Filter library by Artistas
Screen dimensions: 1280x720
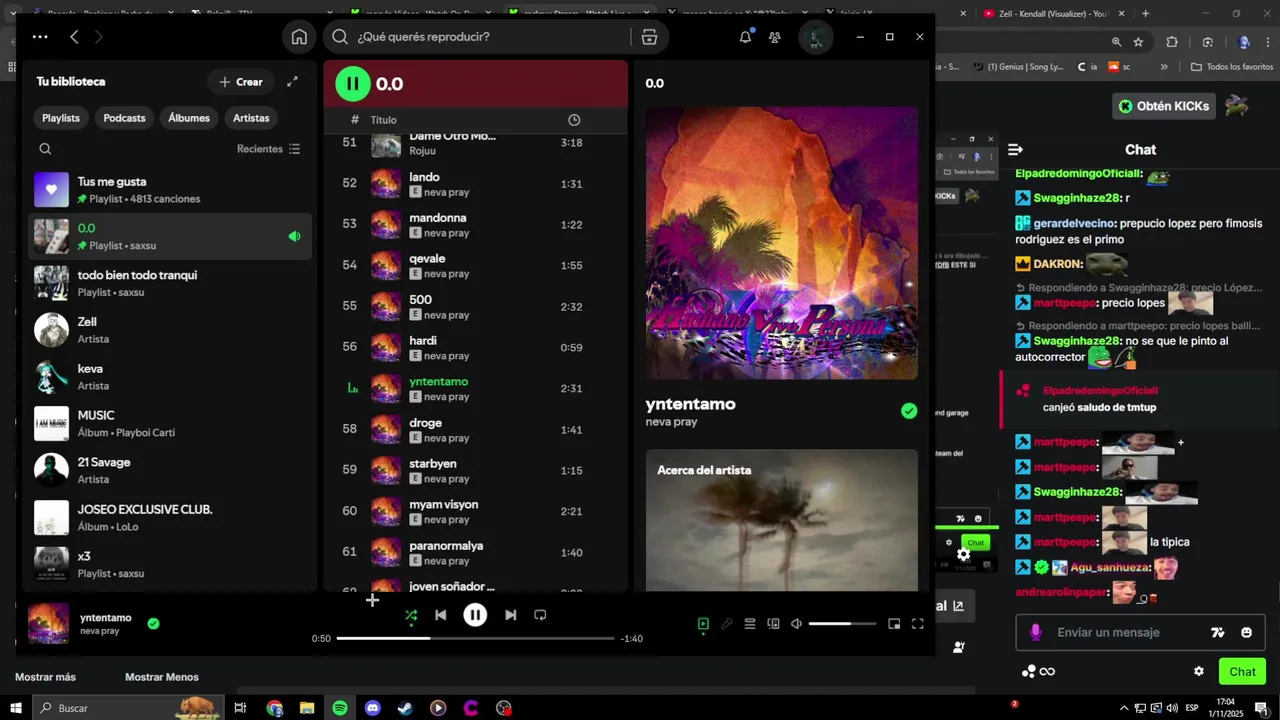click(x=251, y=118)
